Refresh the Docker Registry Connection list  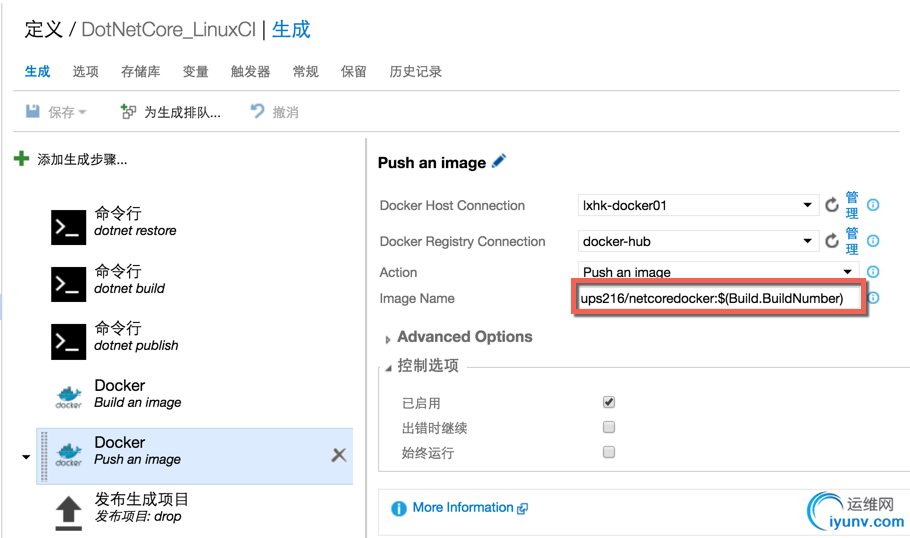point(831,241)
